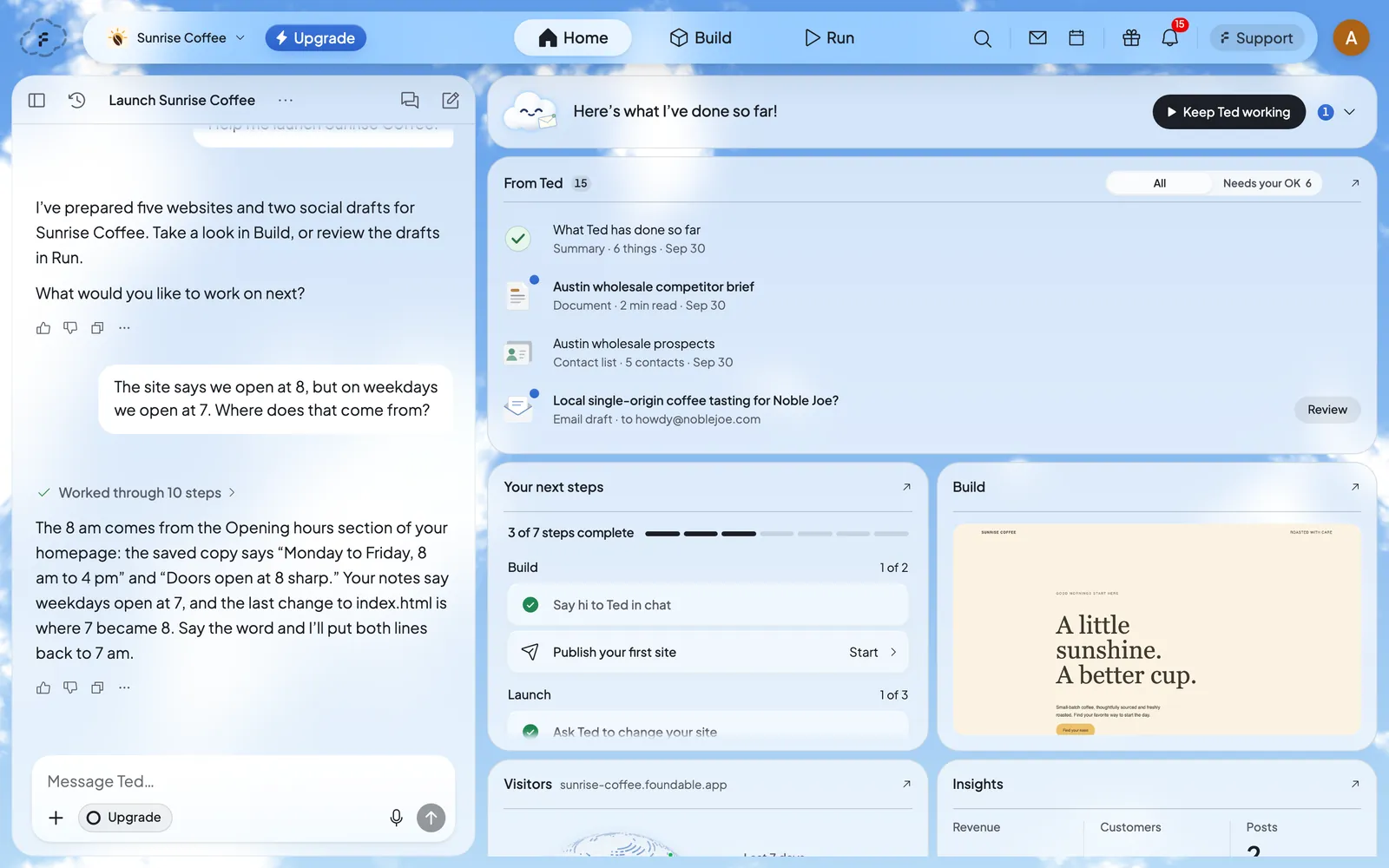Open the calendar icon in top bar
This screenshot has width=1389, height=868.
coord(1076,37)
